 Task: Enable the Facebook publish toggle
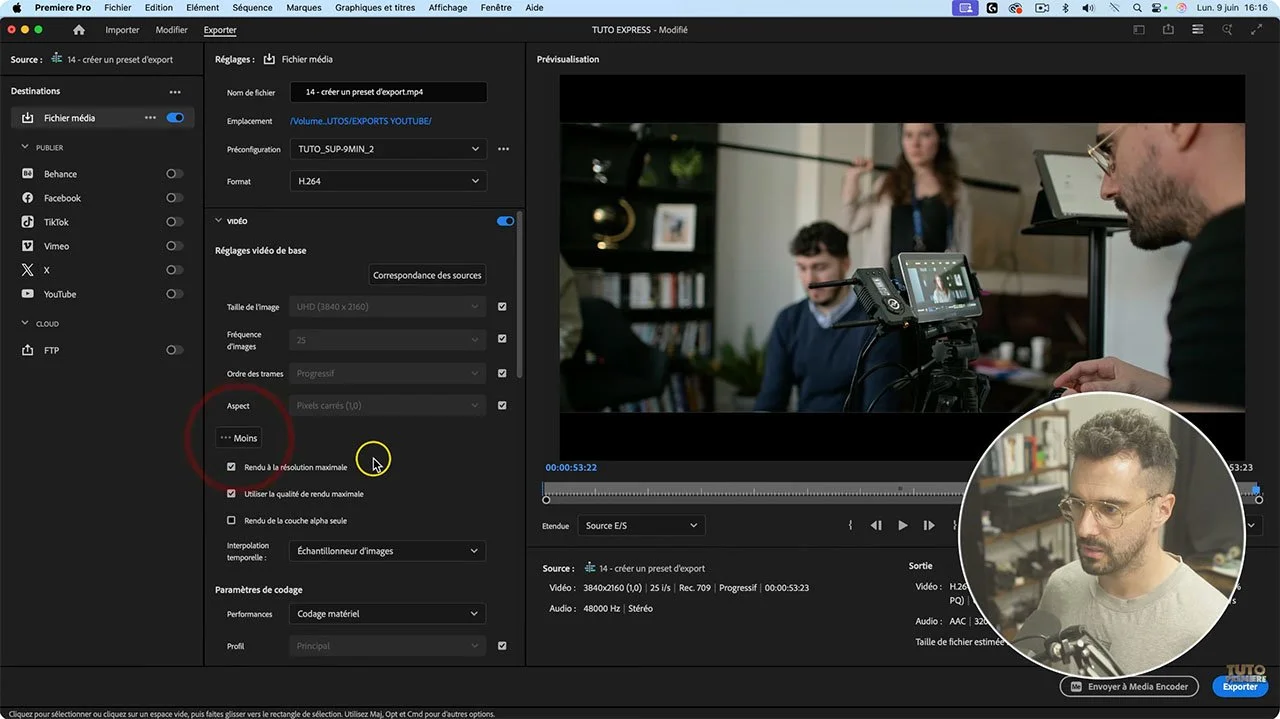[175, 198]
